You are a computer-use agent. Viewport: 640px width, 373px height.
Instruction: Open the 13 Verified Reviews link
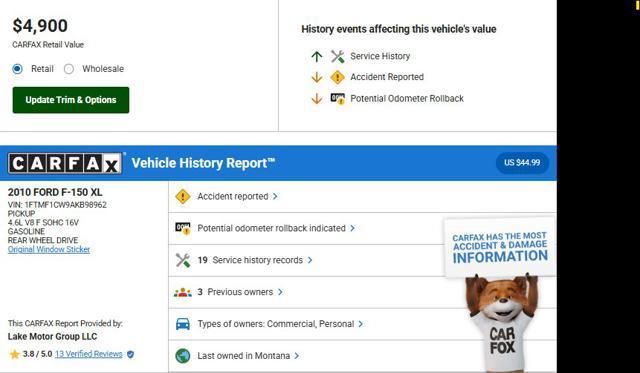pyautogui.click(x=89, y=354)
